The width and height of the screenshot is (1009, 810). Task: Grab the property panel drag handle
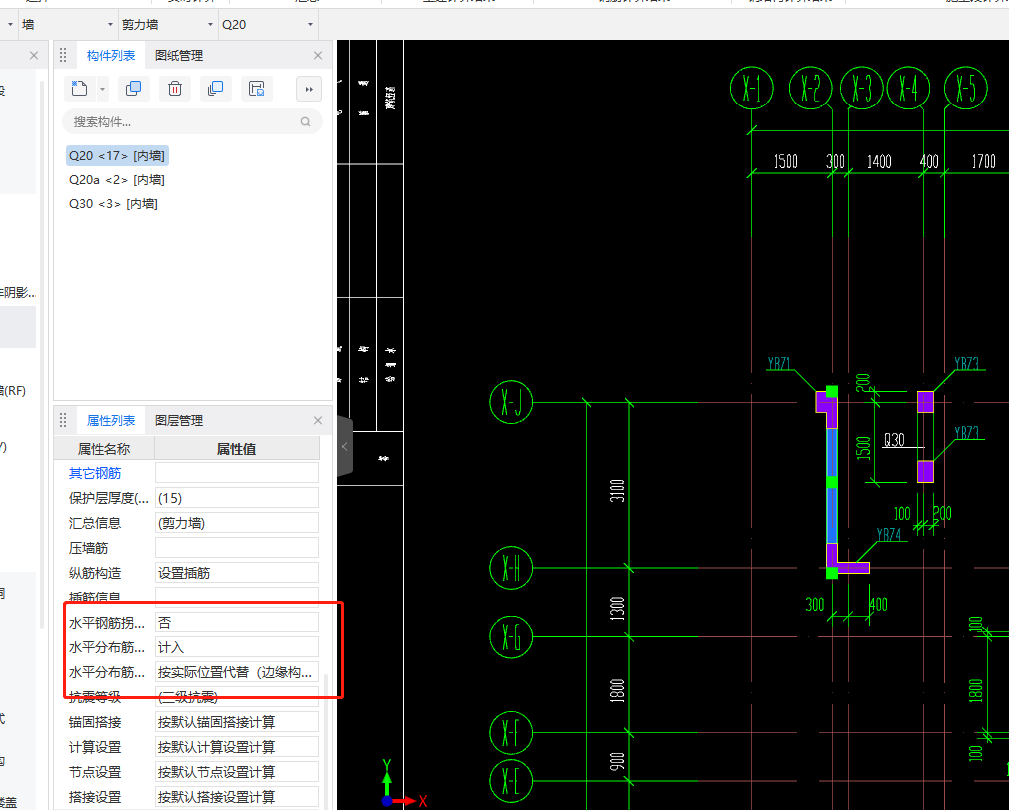pyautogui.click(x=63, y=421)
